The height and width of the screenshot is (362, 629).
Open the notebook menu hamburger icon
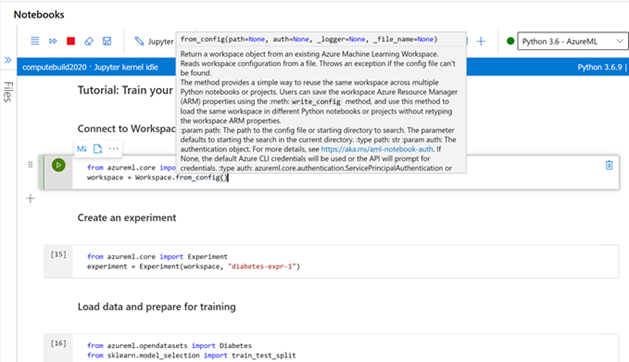point(35,41)
